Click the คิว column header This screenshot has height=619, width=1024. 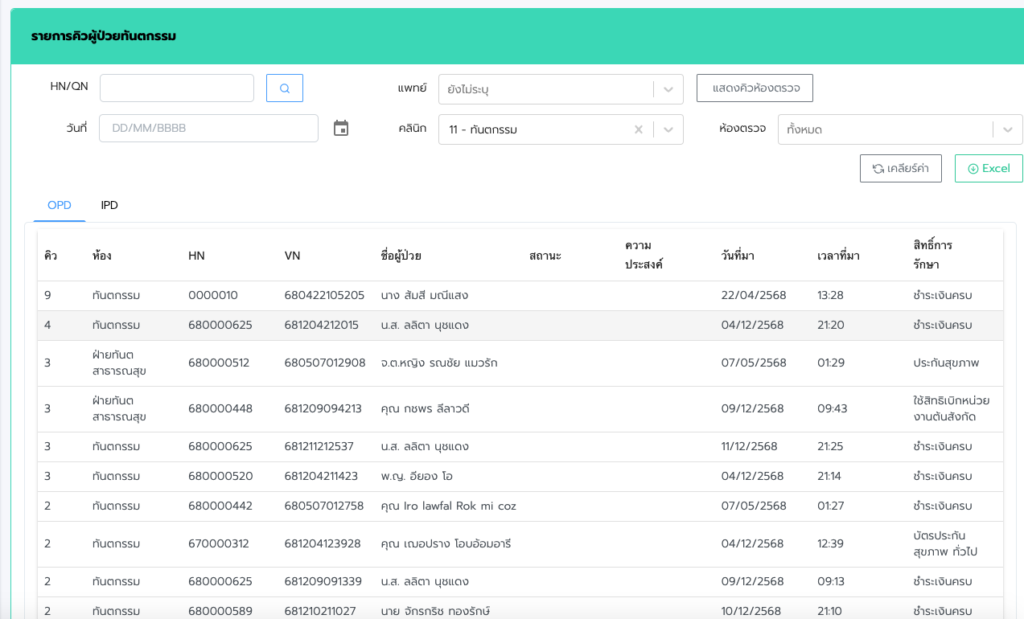(50, 256)
